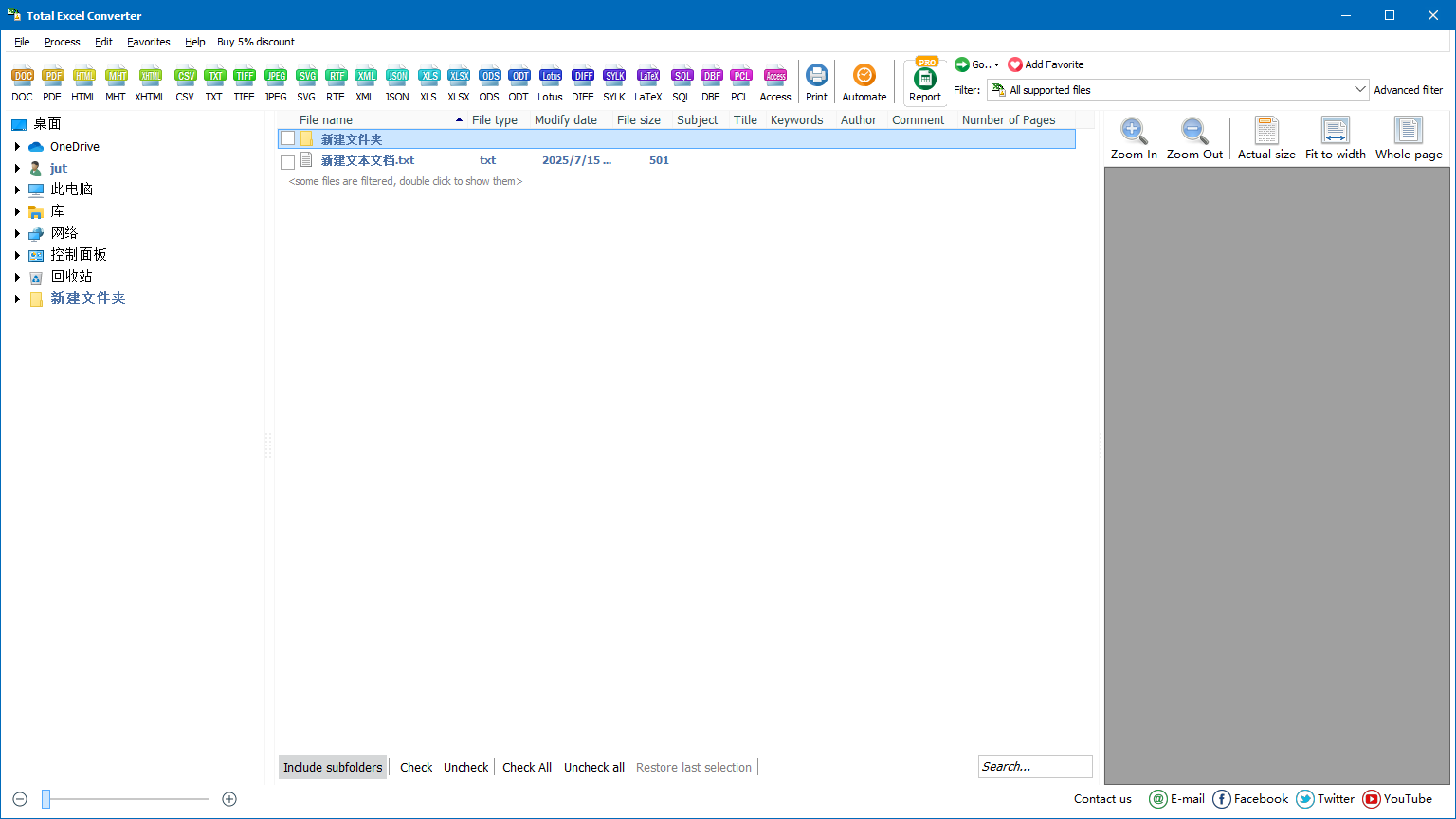
Task: Click the thumbnail size slider handle
Action: (45, 799)
